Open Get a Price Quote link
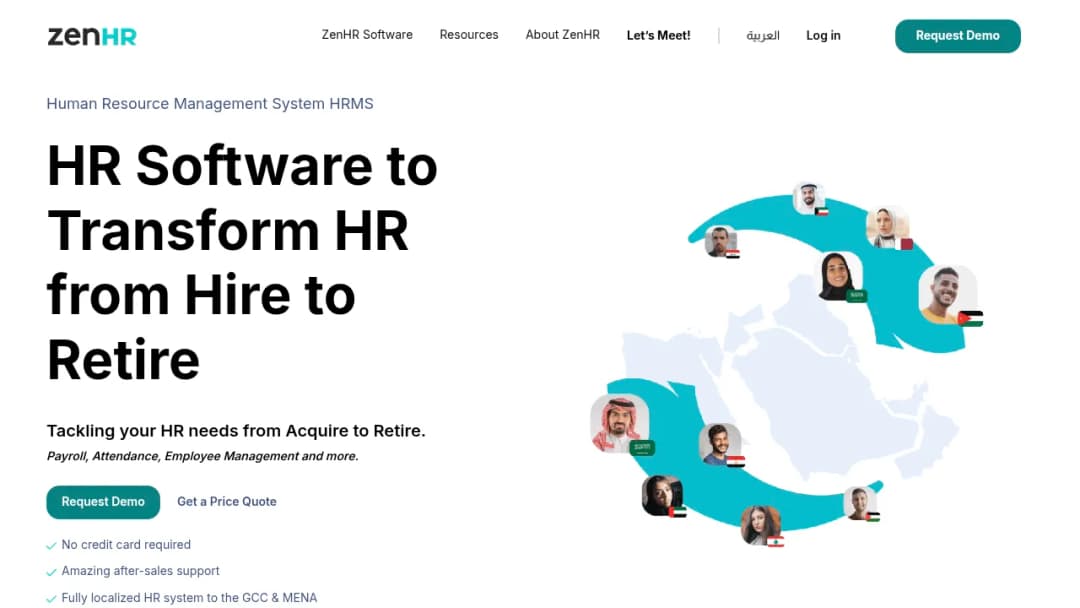 227,502
